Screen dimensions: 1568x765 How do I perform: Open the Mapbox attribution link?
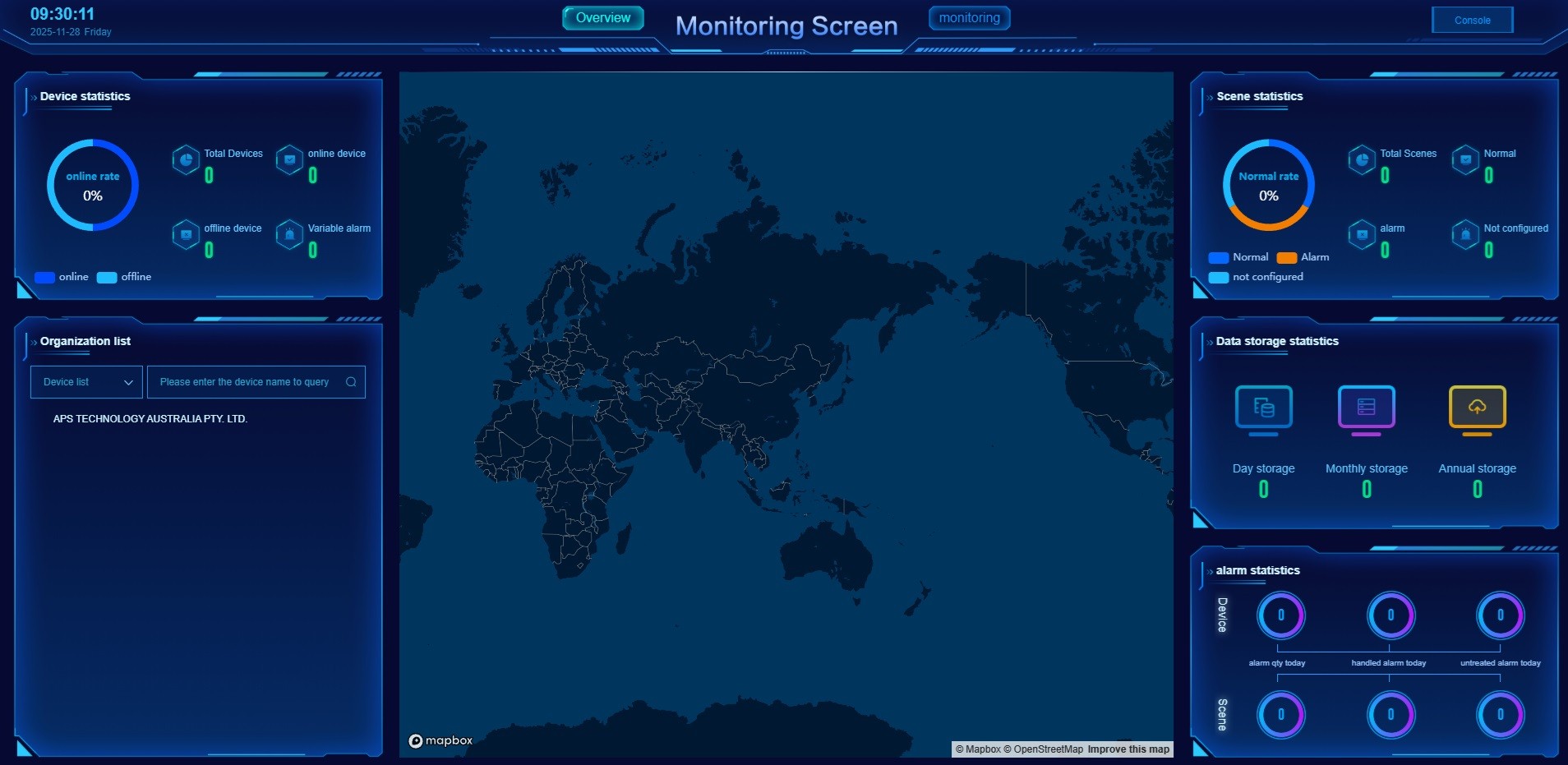[978, 749]
